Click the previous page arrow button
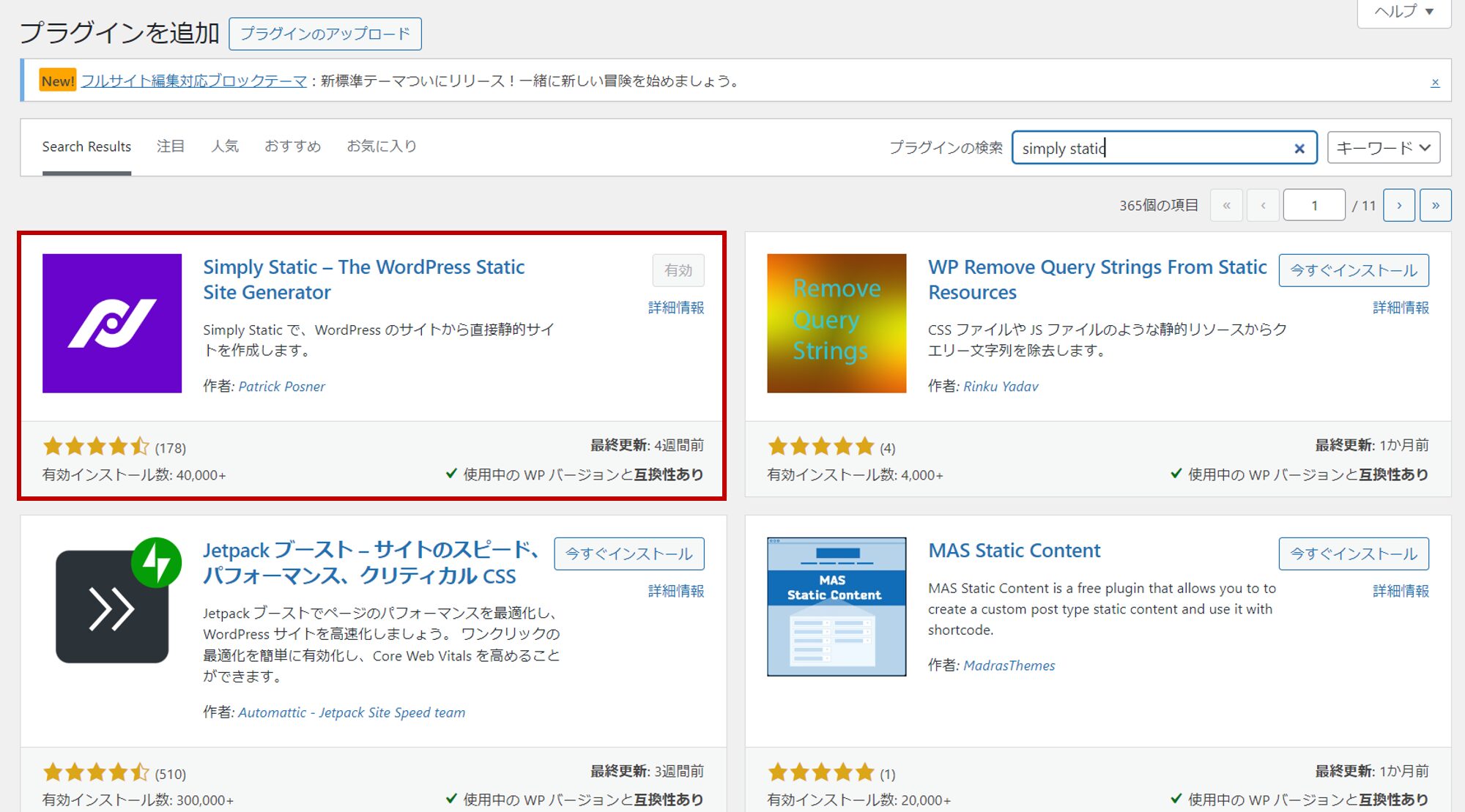 point(1263,205)
